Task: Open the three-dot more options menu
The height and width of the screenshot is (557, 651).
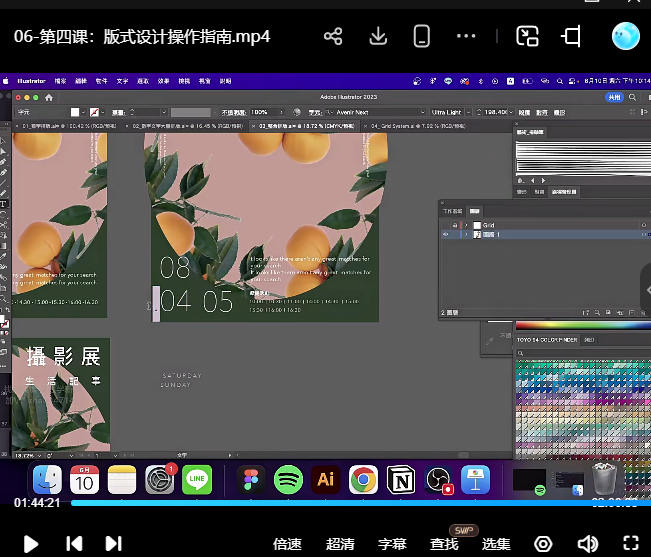Action: [466, 37]
